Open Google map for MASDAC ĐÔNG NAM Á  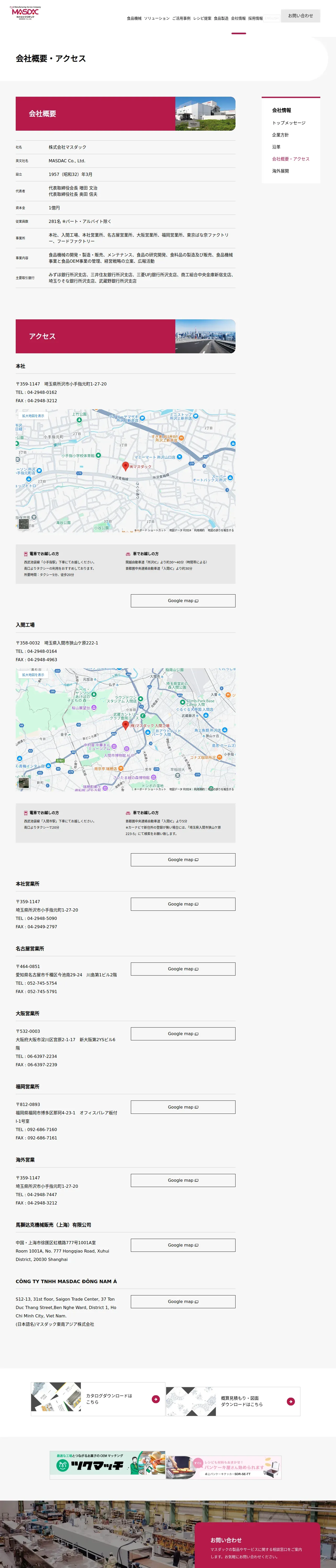(x=183, y=1301)
